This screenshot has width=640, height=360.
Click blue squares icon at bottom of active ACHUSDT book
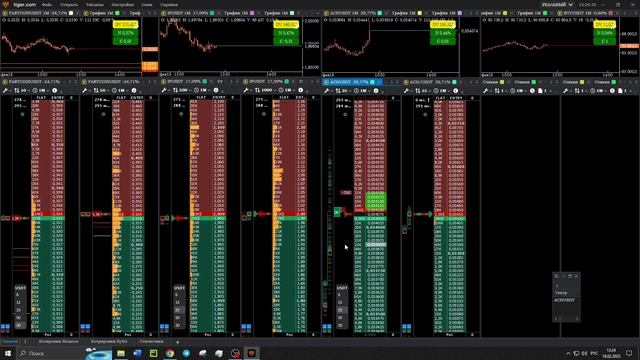[327, 327]
